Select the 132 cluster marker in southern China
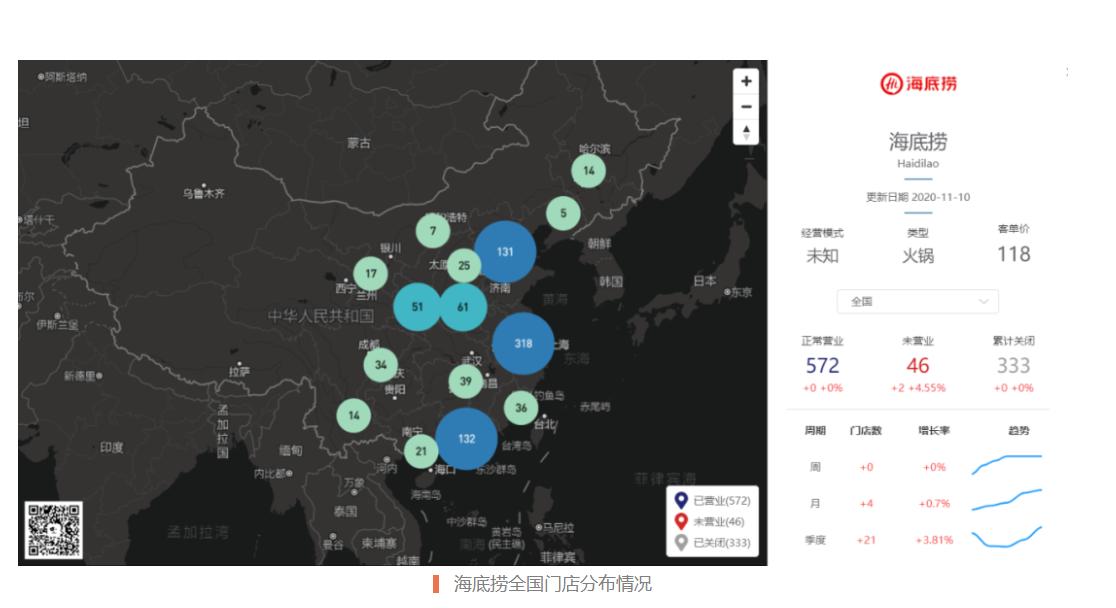1116x608 pixels. click(x=467, y=439)
